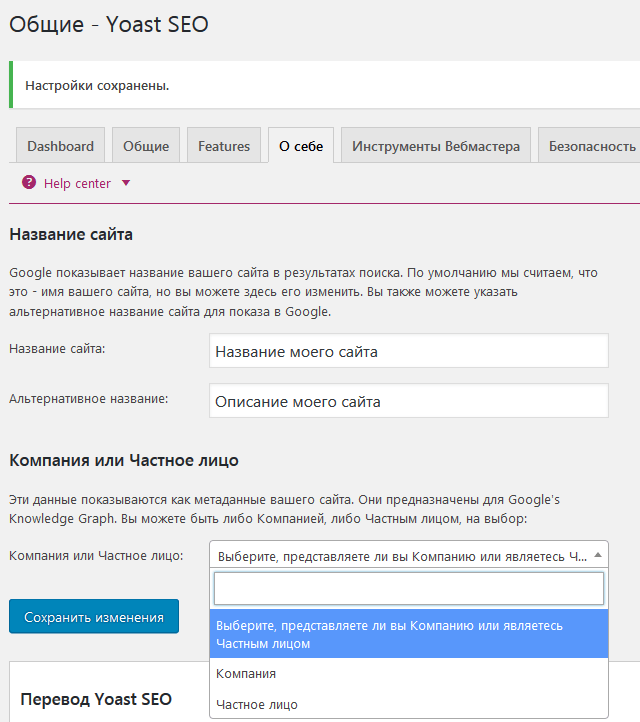Screen dimensions: 640x722
Task: Click the Компания или Частное лицо heading
Action: (124, 460)
